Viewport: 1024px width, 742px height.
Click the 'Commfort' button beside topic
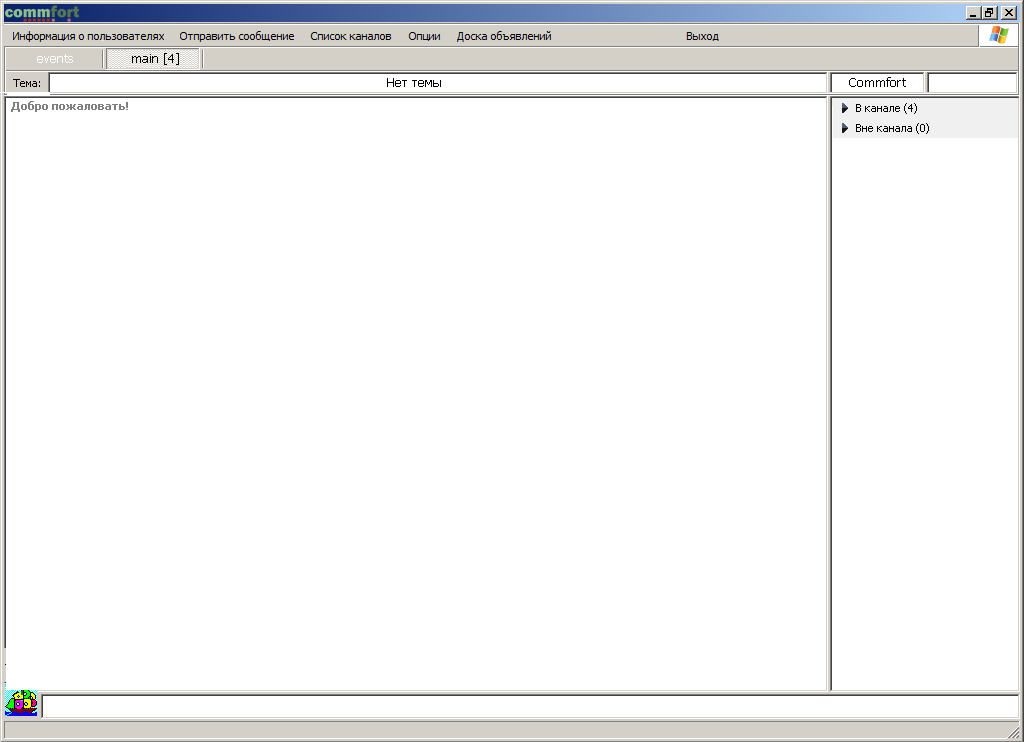pos(877,83)
